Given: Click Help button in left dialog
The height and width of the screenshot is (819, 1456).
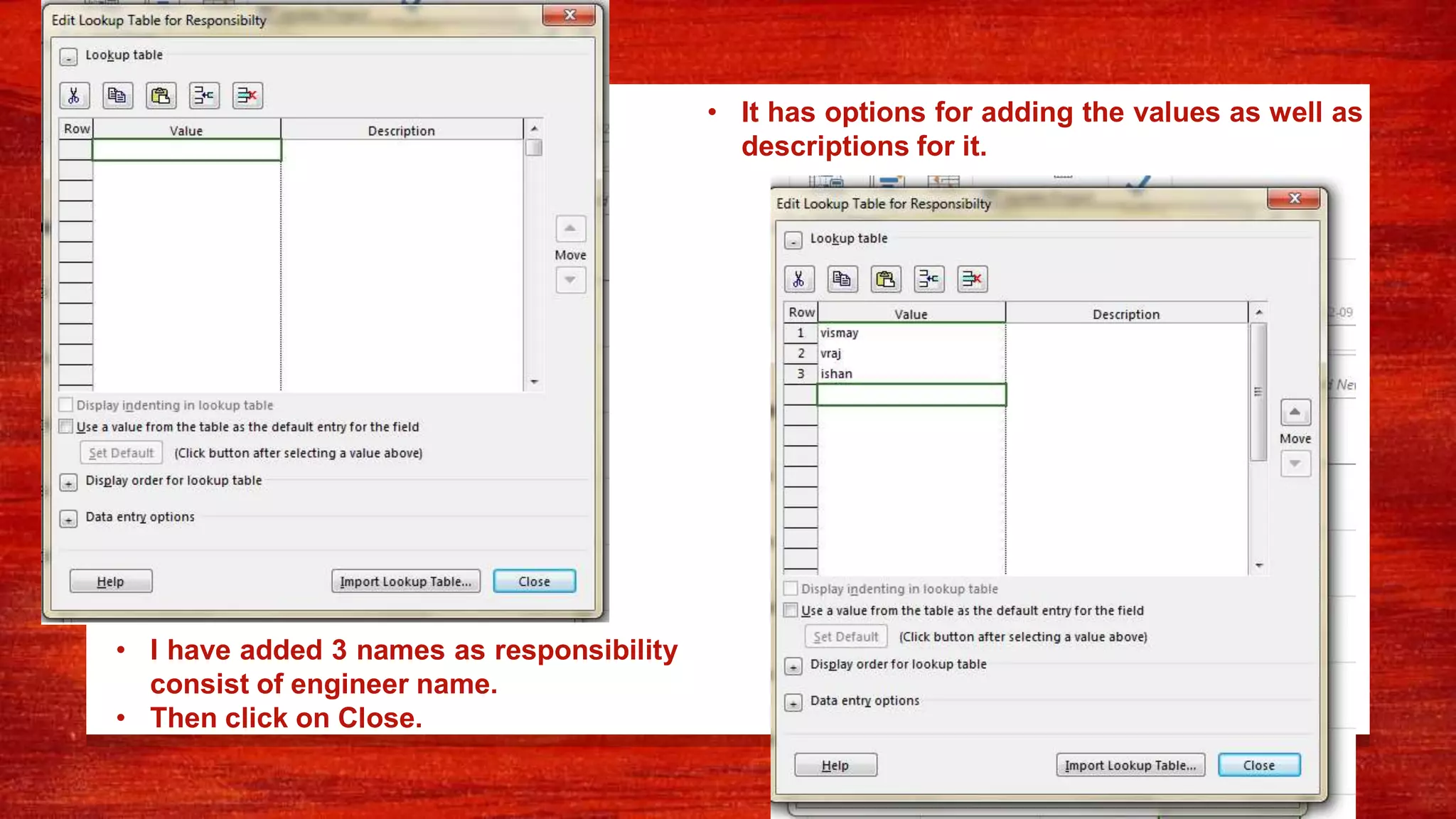Looking at the screenshot, I should (x=111, y=582).
